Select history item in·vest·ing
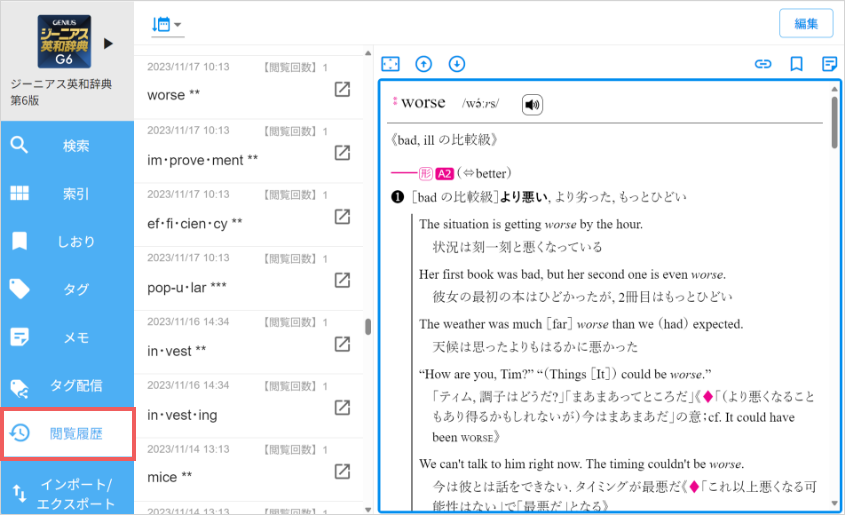846x517 pixels. pyautogui.click(x=249, y=406)
